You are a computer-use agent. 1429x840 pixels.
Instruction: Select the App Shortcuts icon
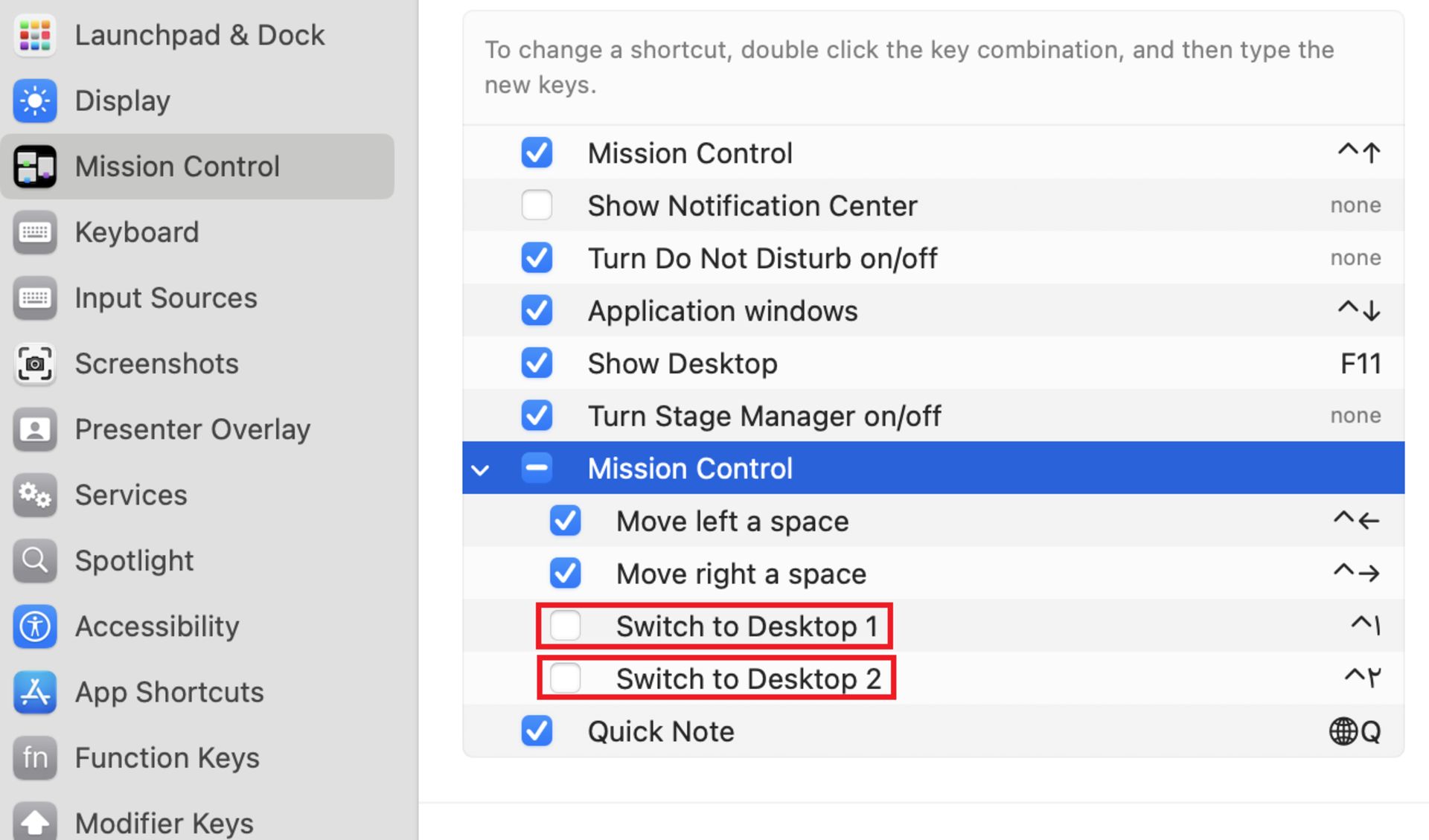34,692
